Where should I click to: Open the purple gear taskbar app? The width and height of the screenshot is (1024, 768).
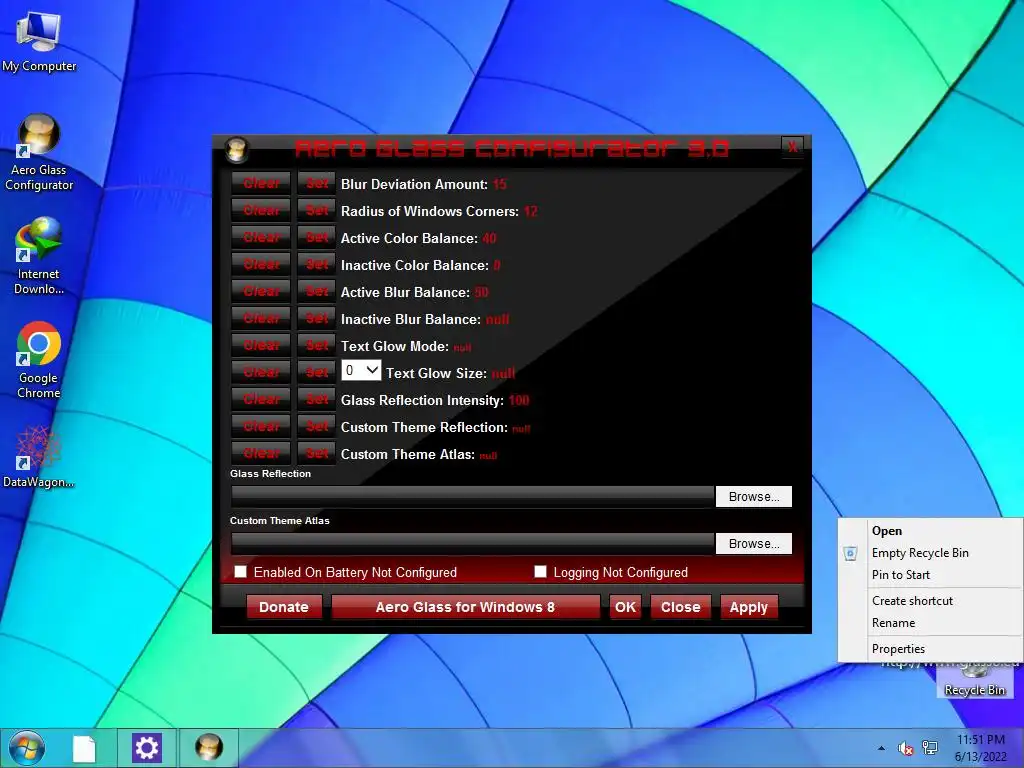pos(146,748)
